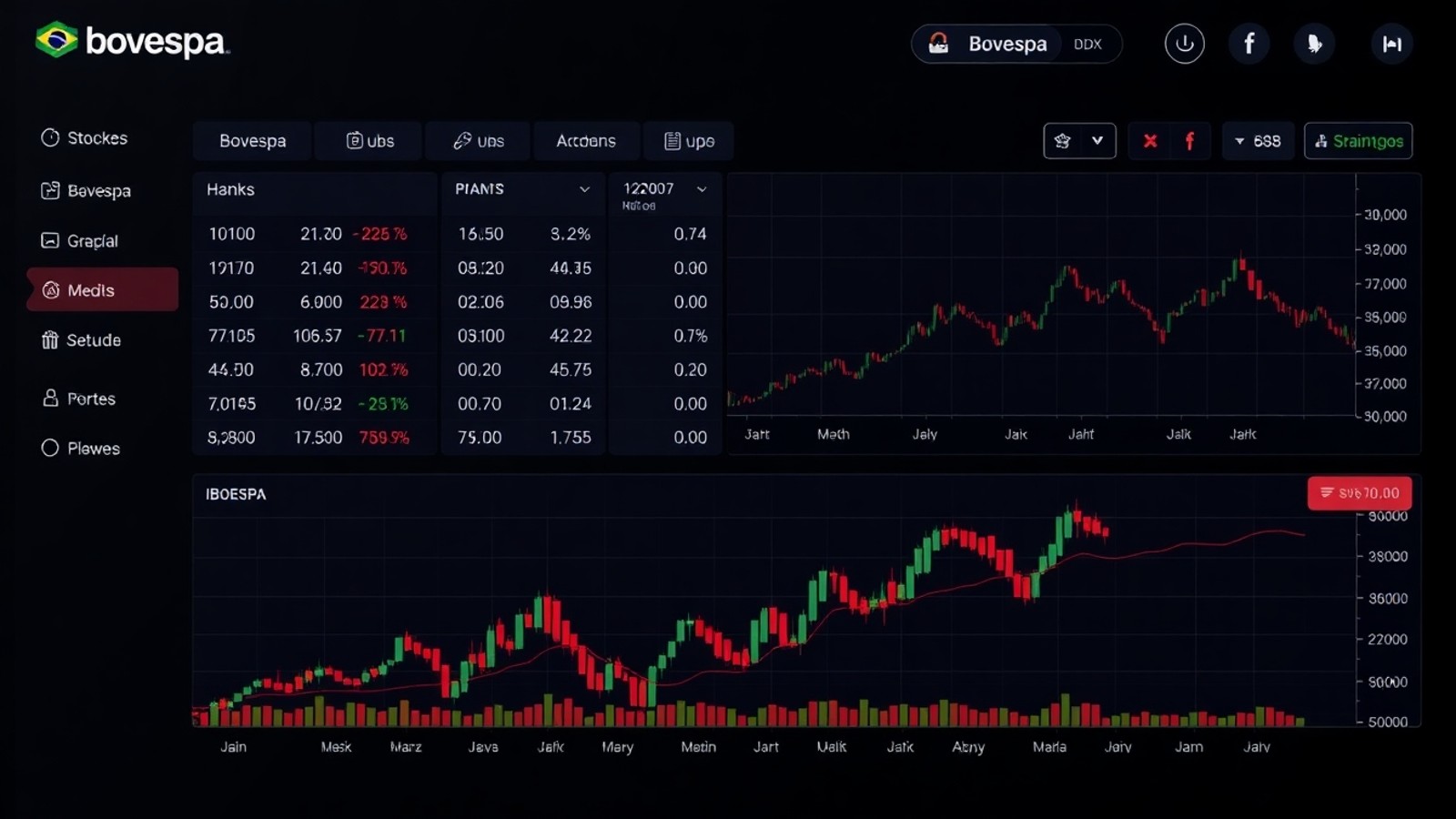1456x819 pixels.
Task: Click the 0.74 cell
Action: tap(690, 234)
